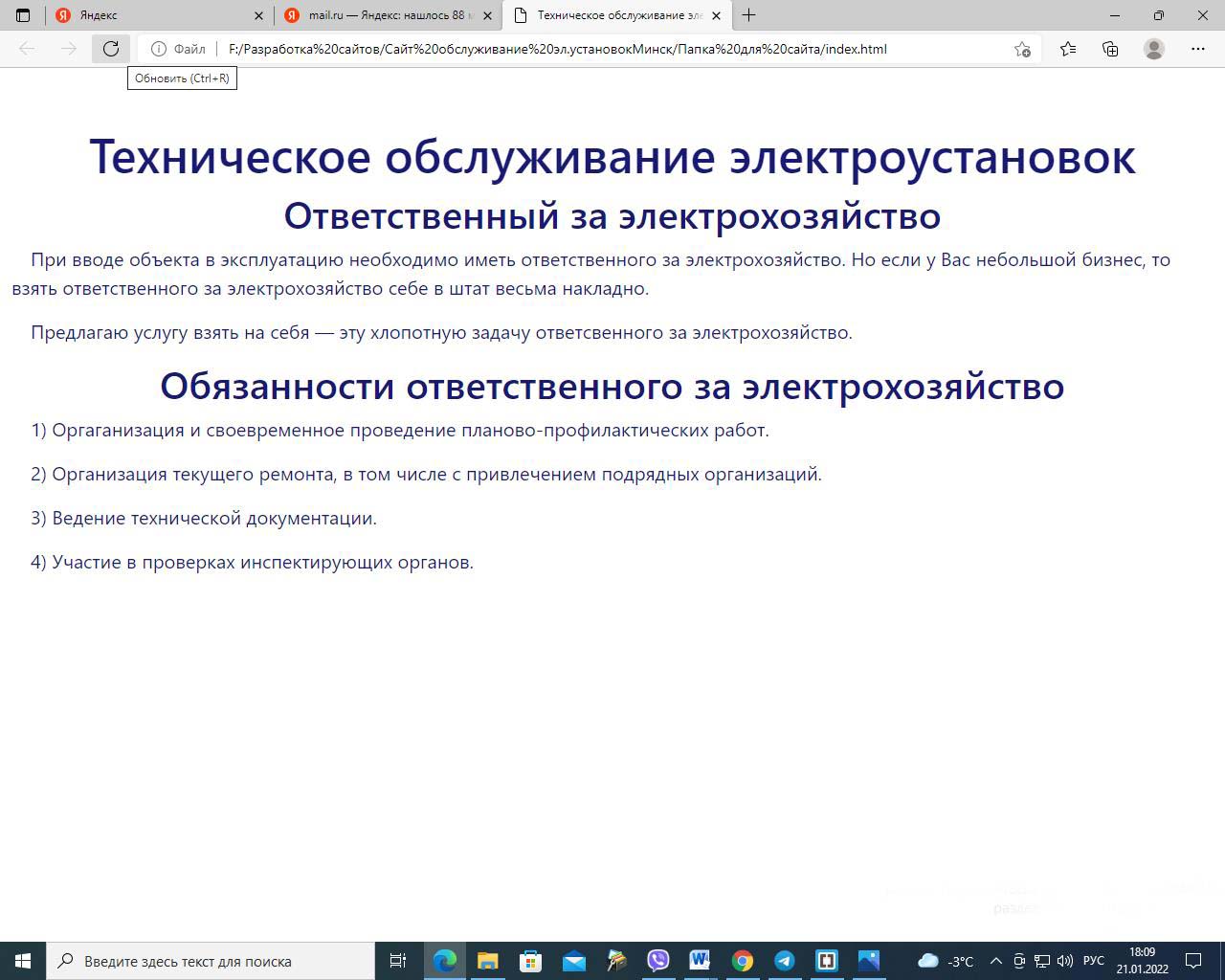Open the Favorites list
This screenshot has width=1225, height=980.
(x=1068, y=49)
